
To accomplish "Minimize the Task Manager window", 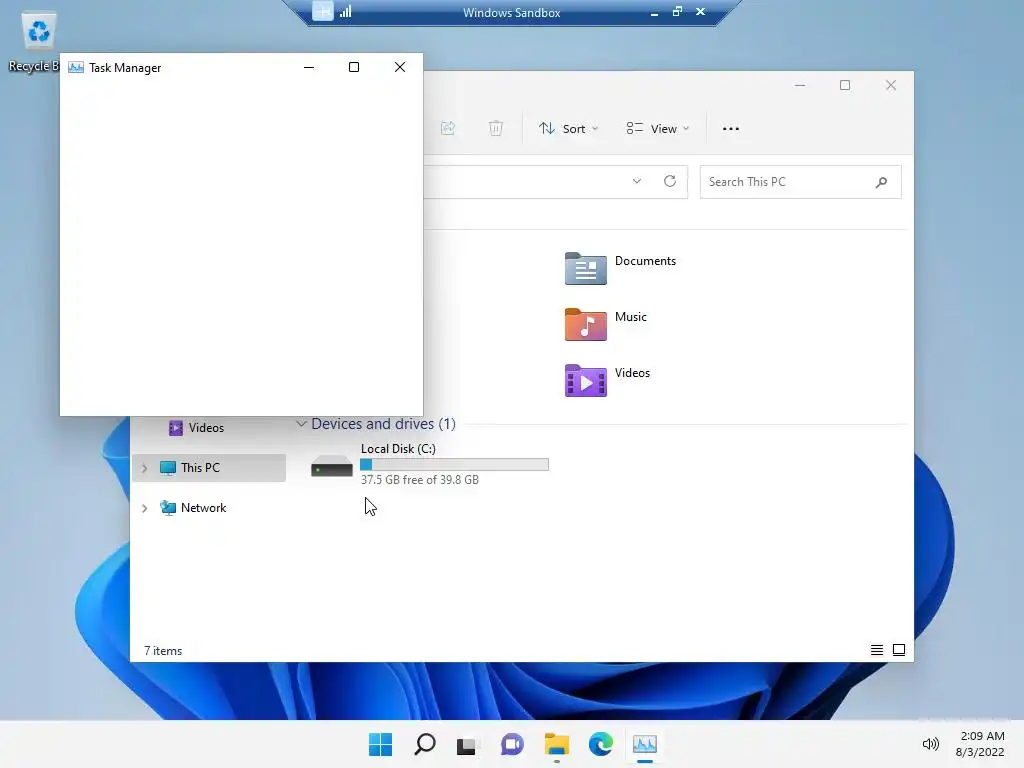I will [x=309, y=67].
